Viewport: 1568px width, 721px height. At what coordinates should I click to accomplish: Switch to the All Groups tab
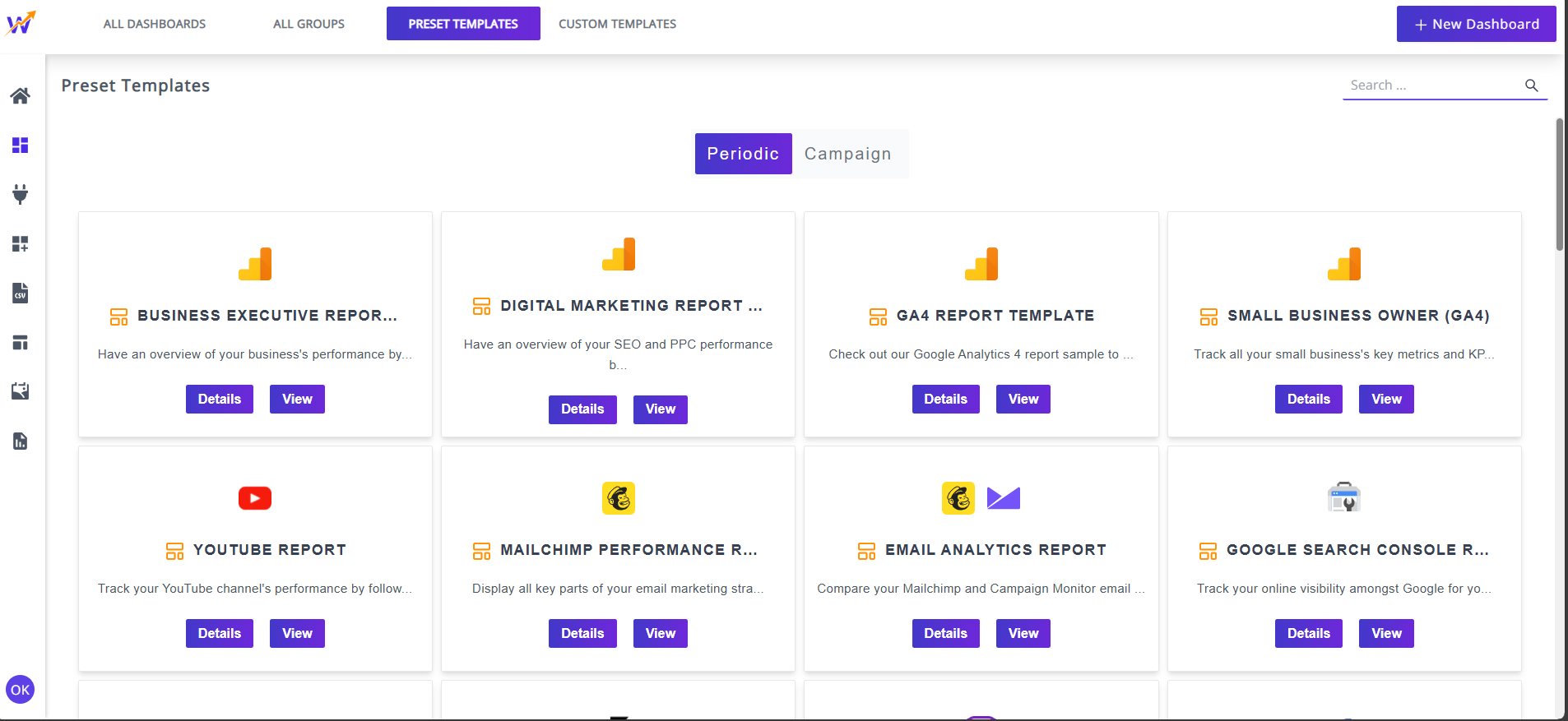point(308,24)
